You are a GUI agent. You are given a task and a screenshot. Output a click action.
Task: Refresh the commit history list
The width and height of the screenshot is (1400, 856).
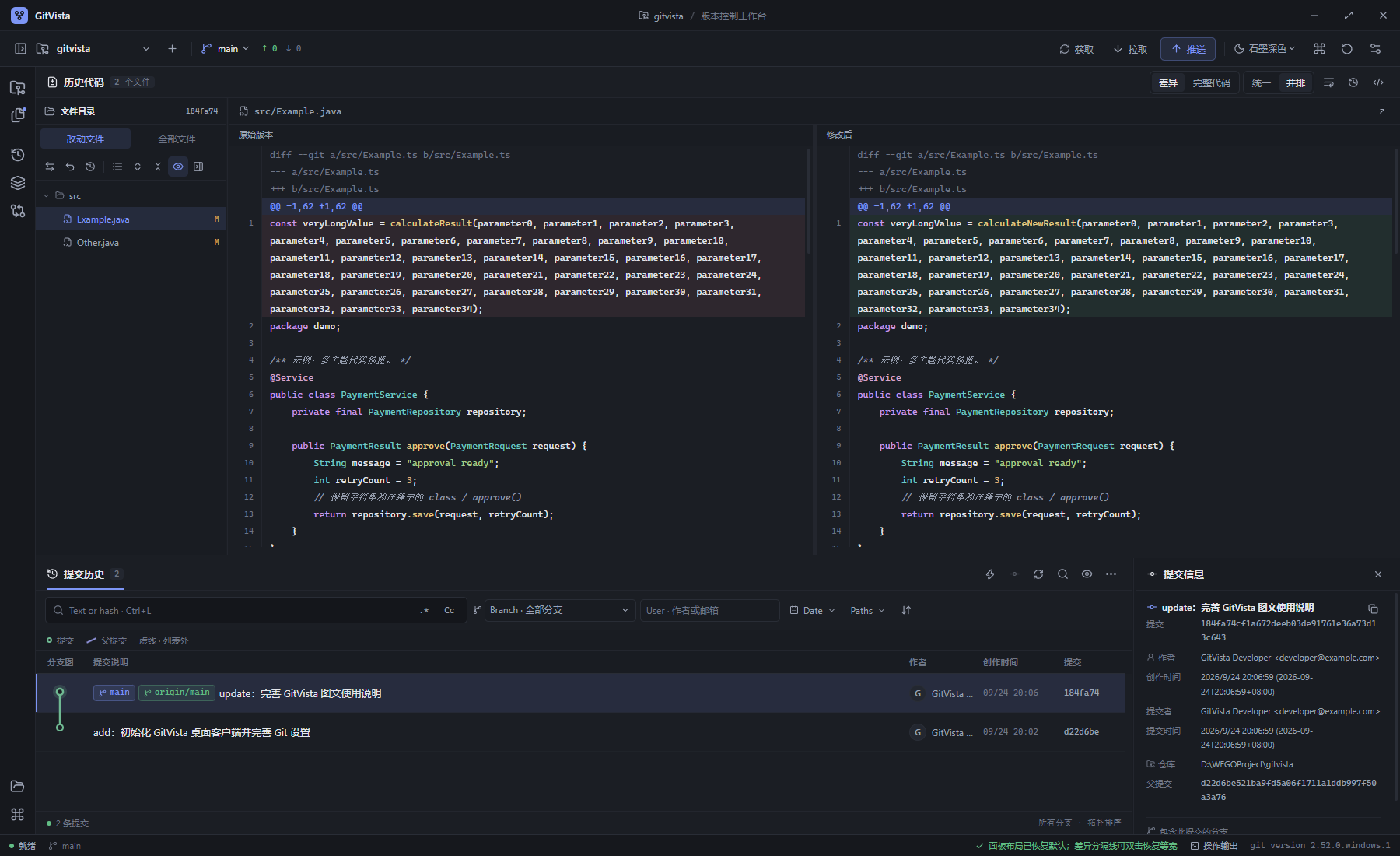(x=1038, y=574)
